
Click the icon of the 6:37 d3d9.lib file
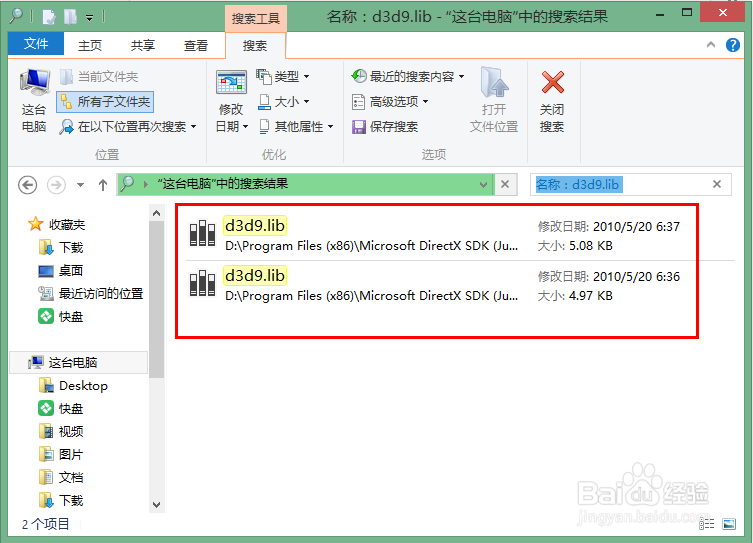(x=202, y=233)
